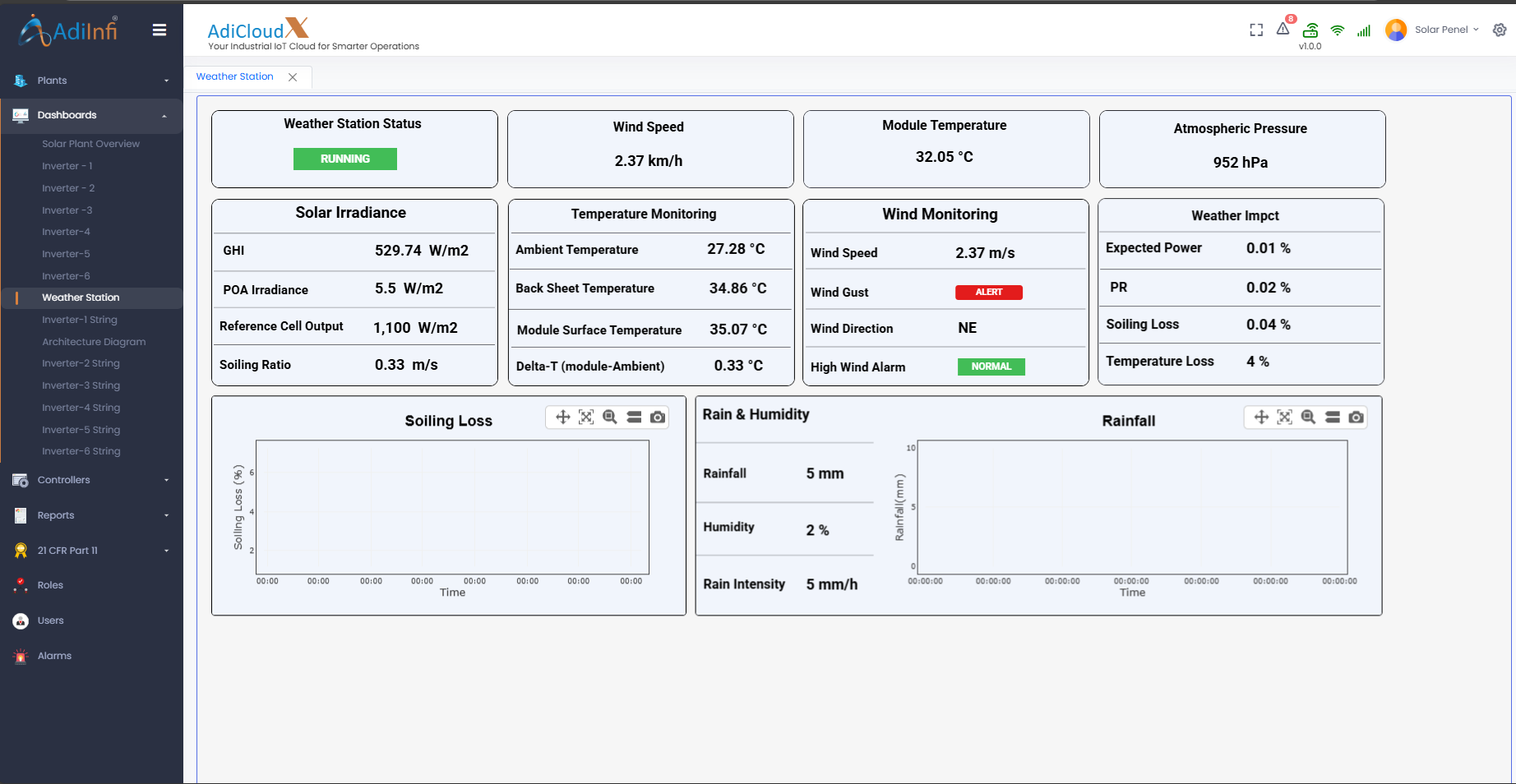
Task: Click the green RUNNING status badge
Action: (345, 159)
